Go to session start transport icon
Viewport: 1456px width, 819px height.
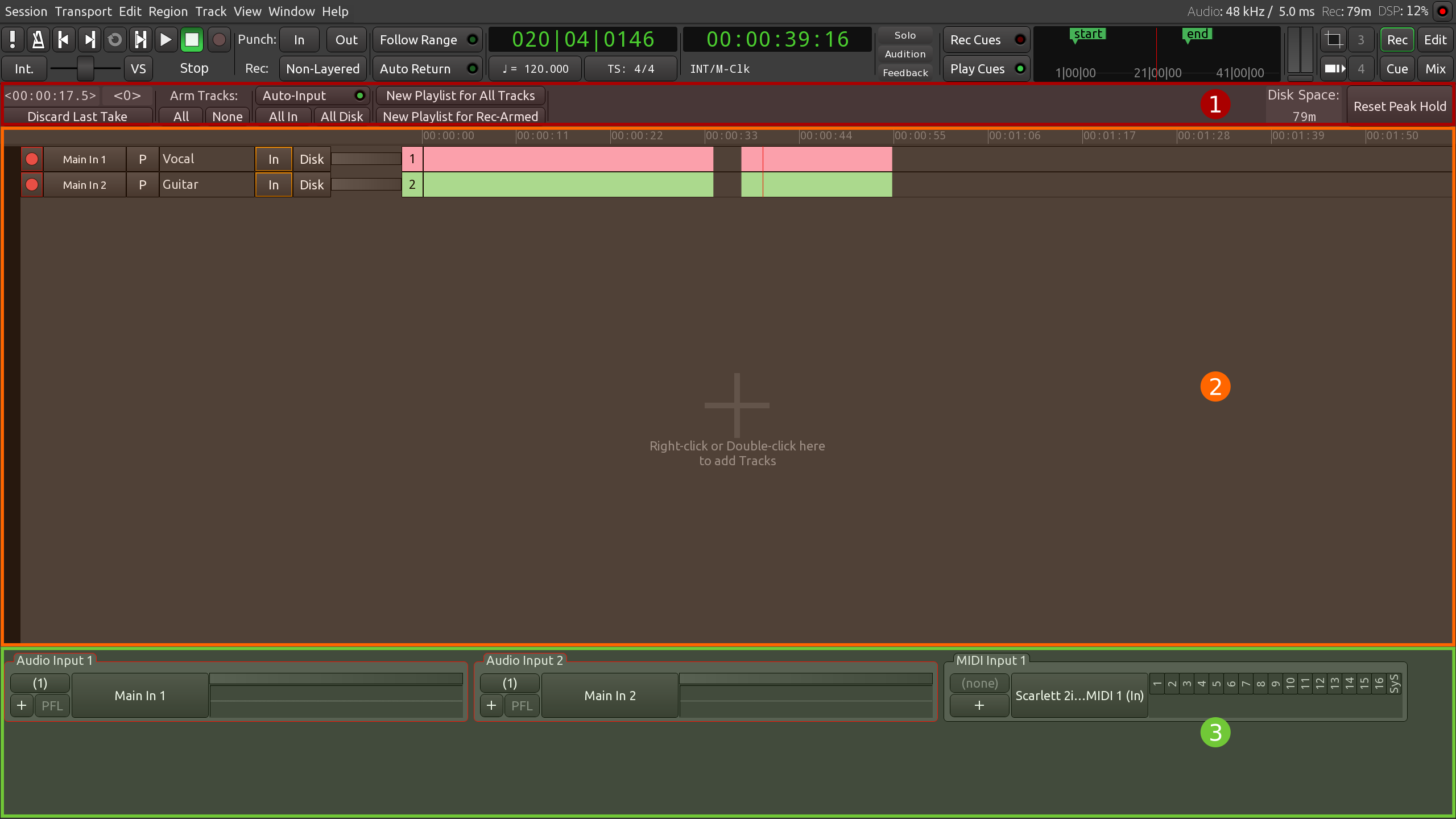point(64,40)
